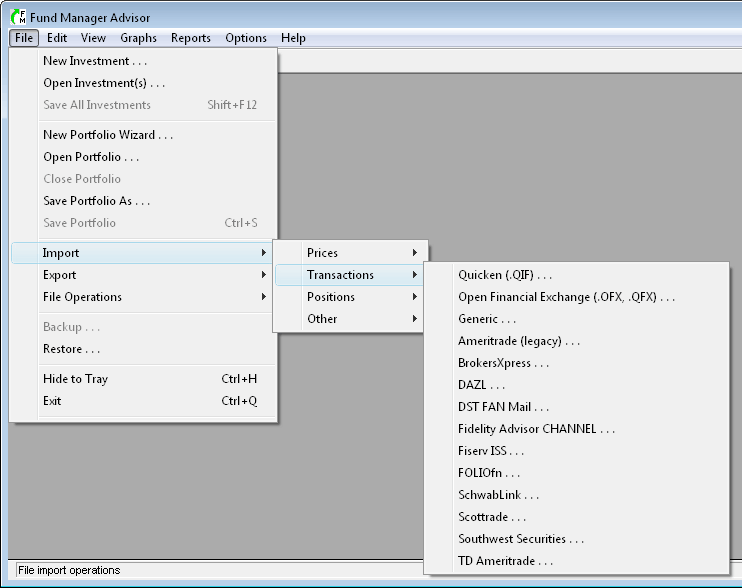Screen dimensions: 742x588
Task: Select Ameritrade (legacy) import
Action: tap(576, 341)
